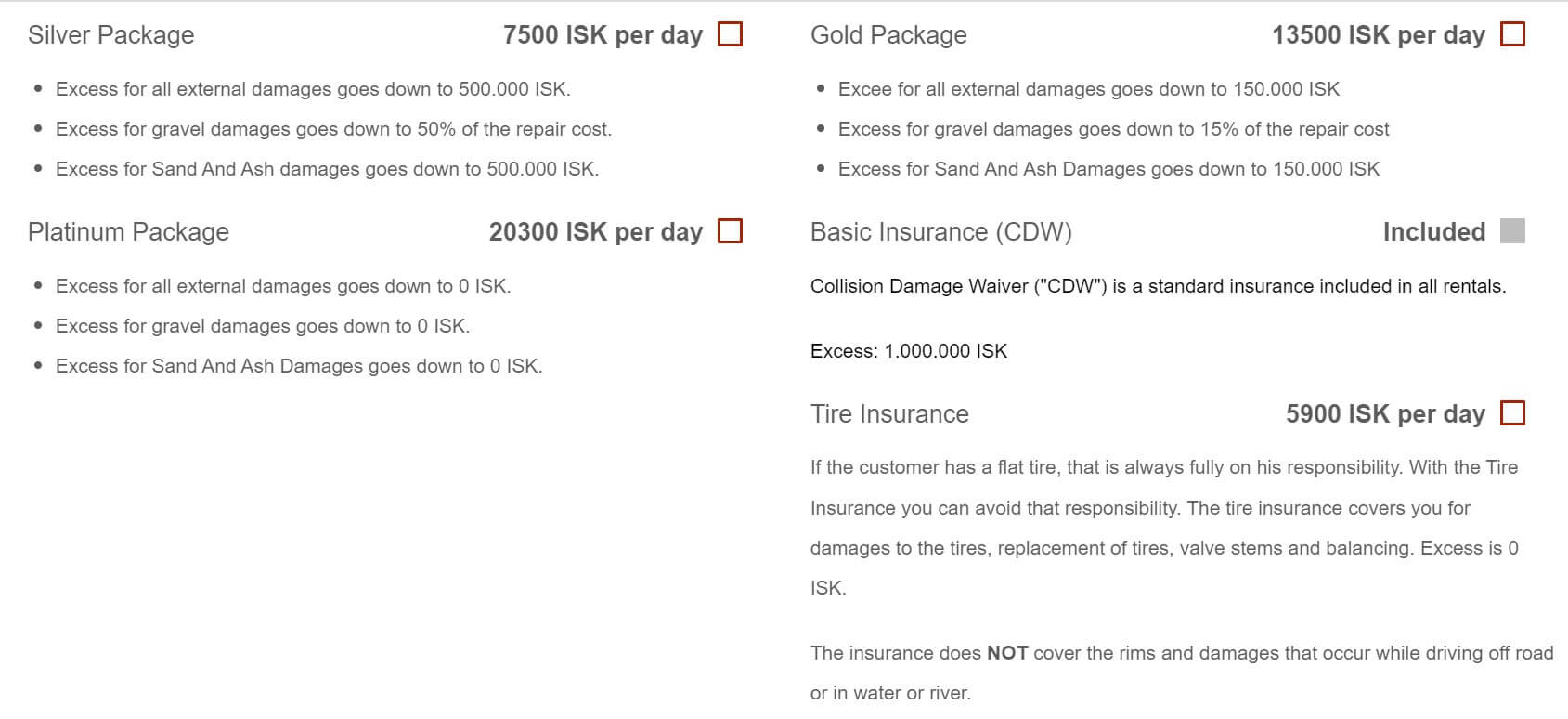Select the Tire Insurance checkbox

(x=1512, y=413)
